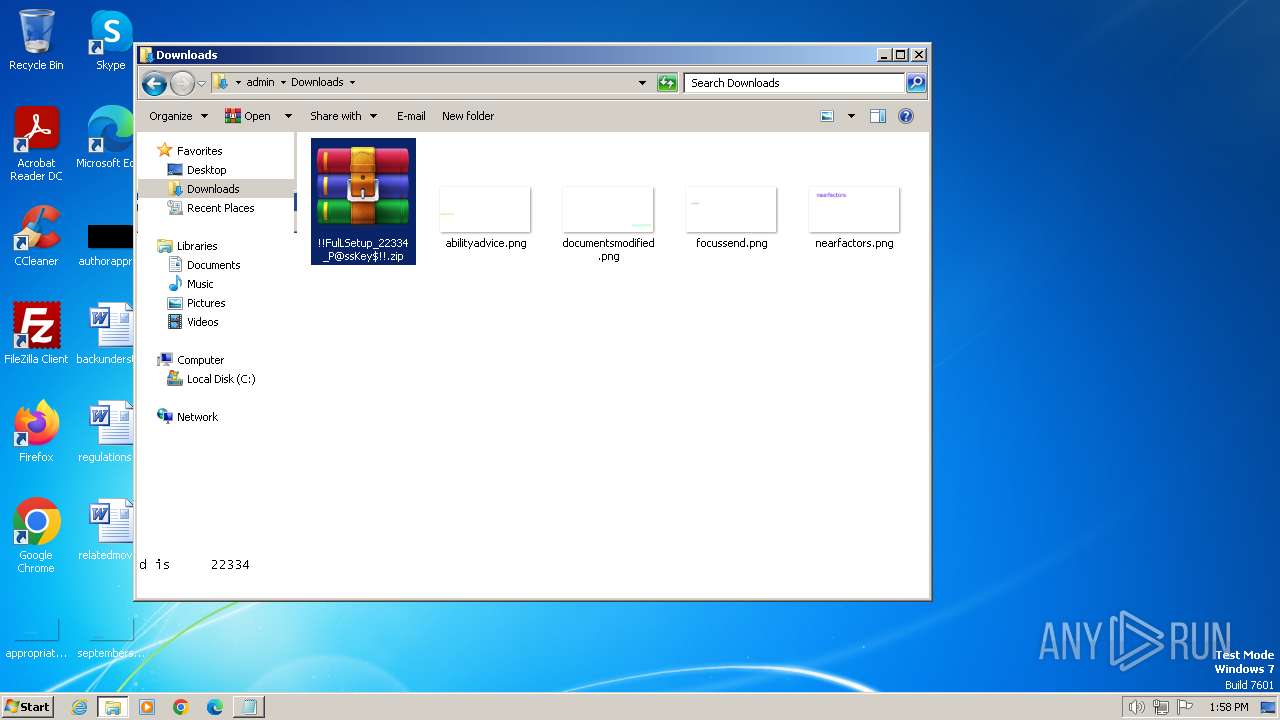Select Recycle Bin desktop icon
The height and width of the screenshot is (720, 1280).
(36, 40)
